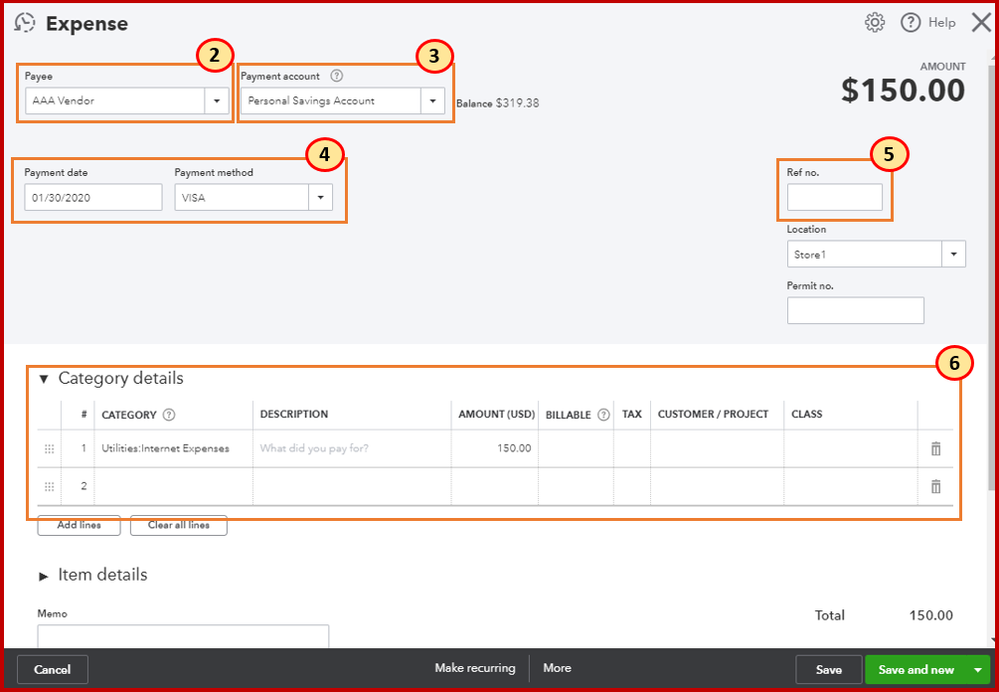Open the Payment method dropdown arrow

coord(320,198)
